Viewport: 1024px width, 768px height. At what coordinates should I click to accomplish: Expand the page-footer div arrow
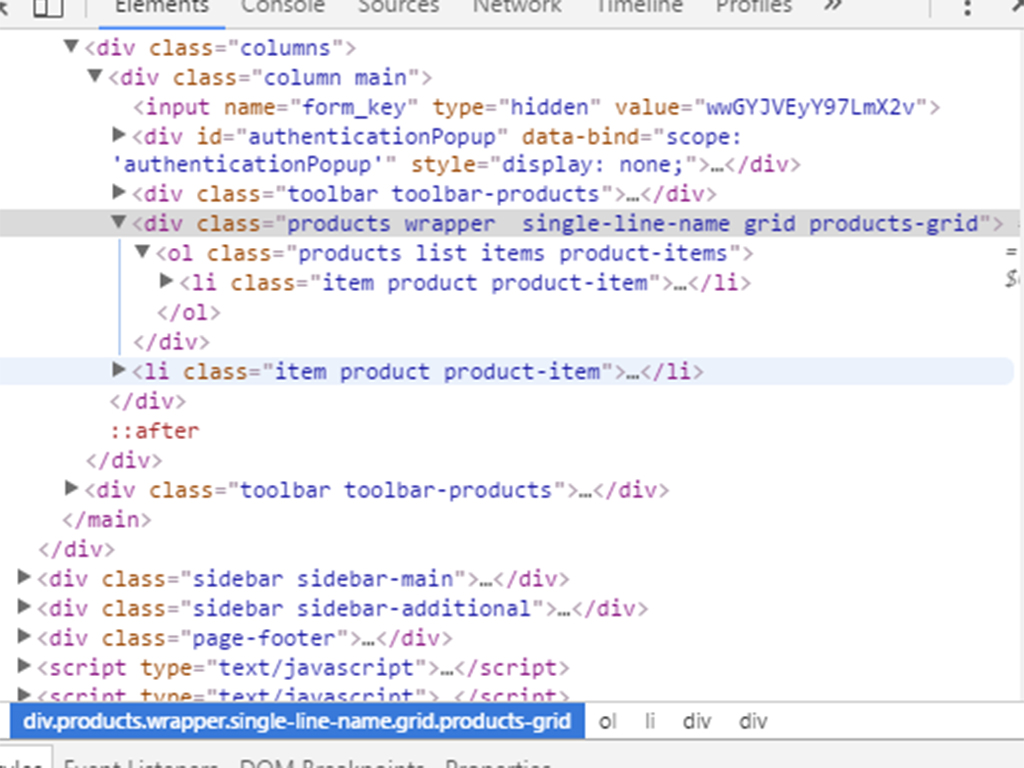[x=25, y=637]
